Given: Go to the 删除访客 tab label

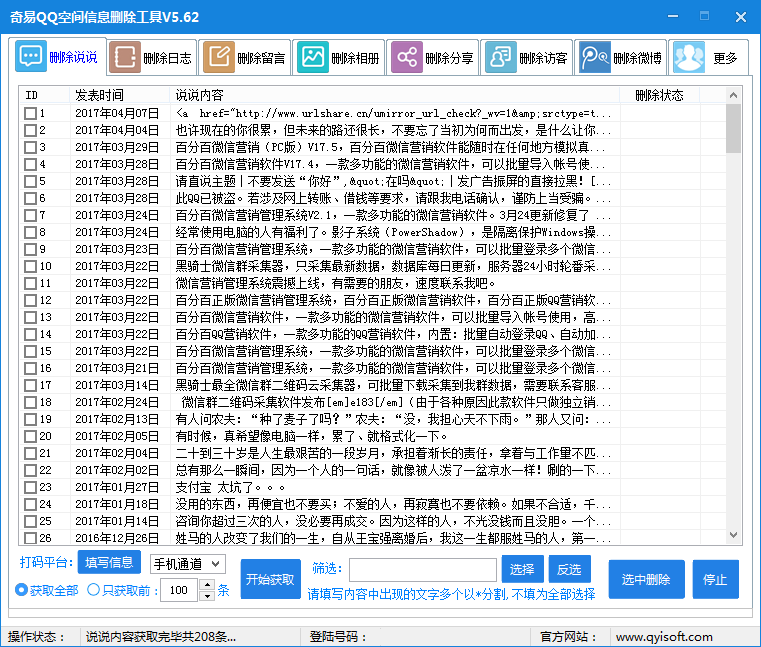Looking at the screenshot, I should (543, 59).
